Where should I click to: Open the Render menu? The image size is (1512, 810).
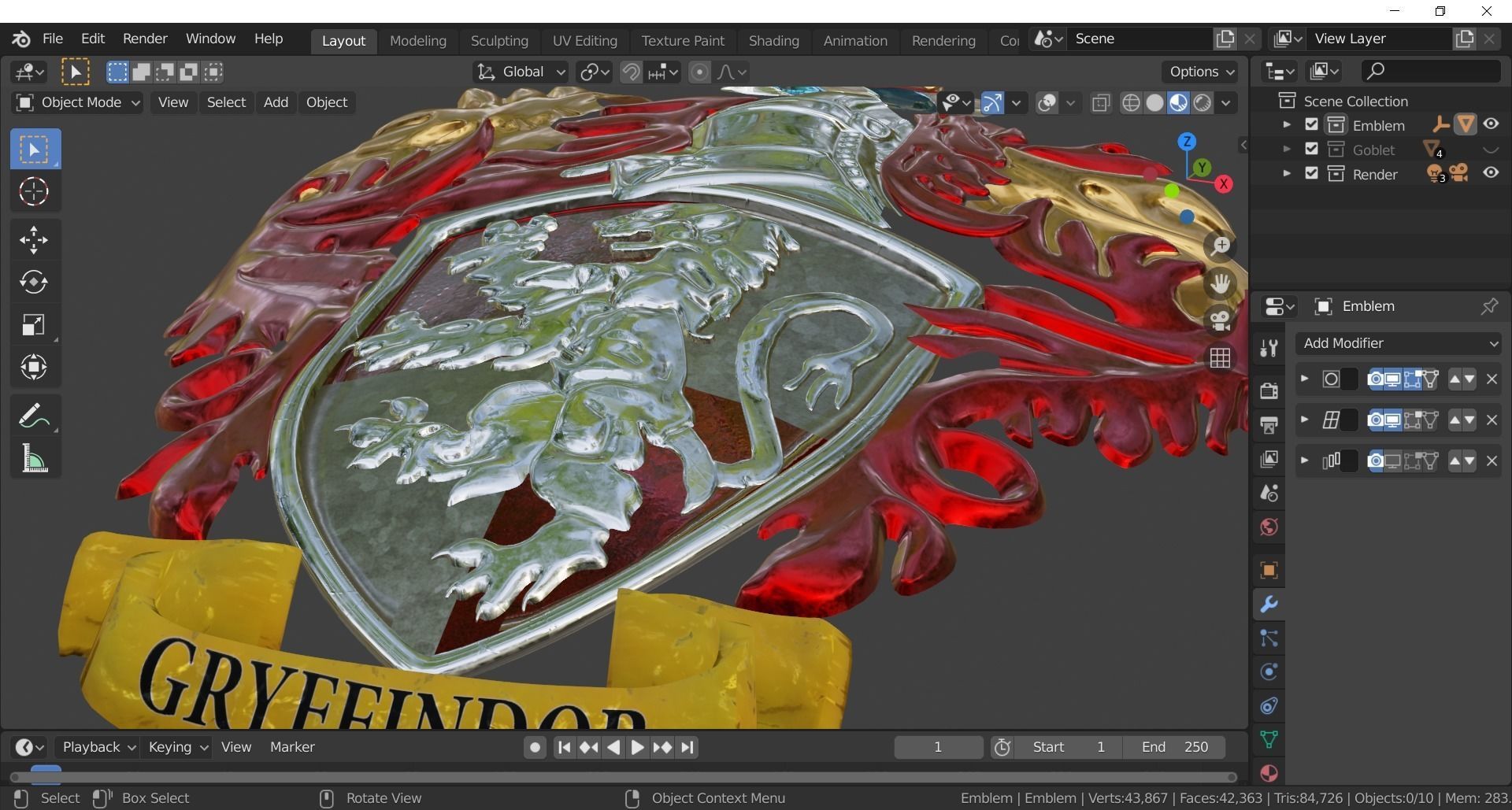(145, 39)
